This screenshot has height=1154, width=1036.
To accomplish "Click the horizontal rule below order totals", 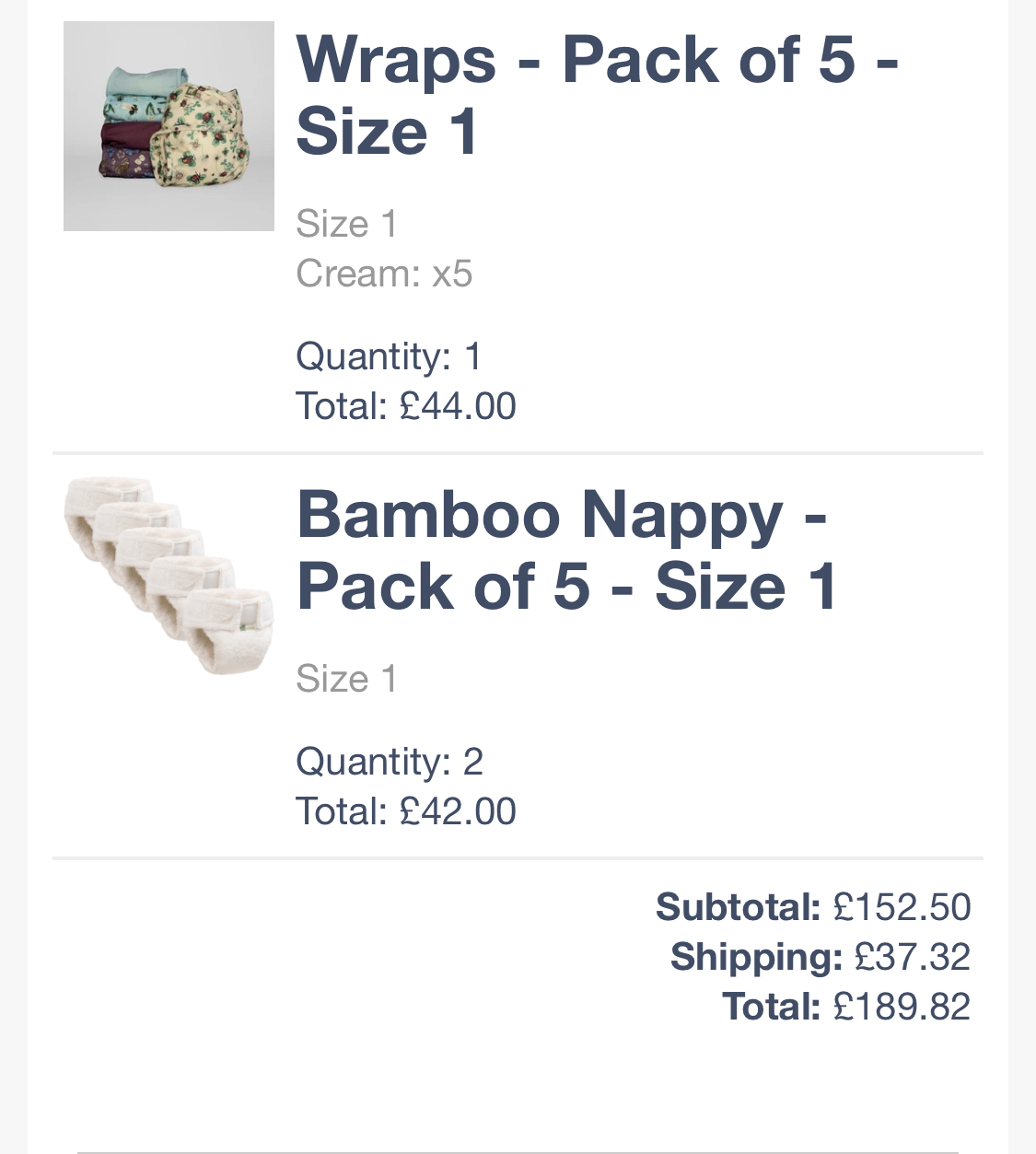I will tap(518, 1152).
